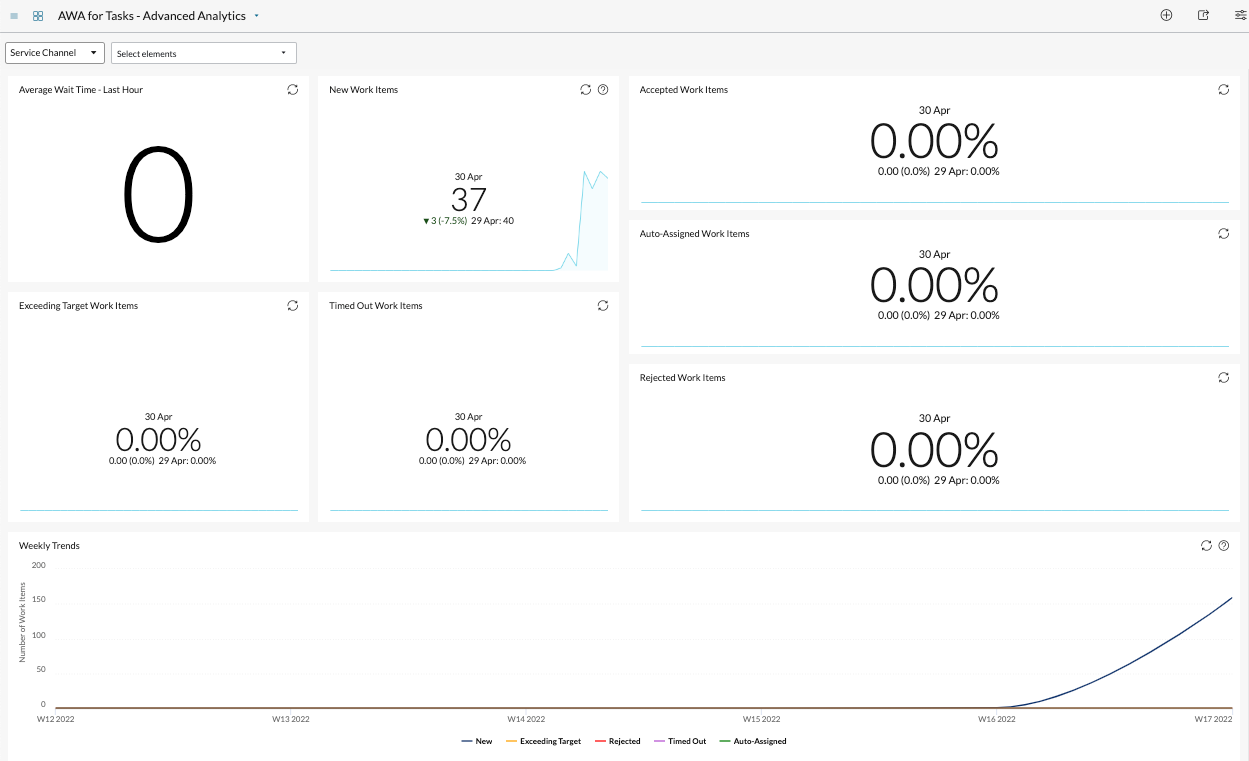Click the Rejected Work Items 0.00% value
This screenshot has height=761, width=1249.
coord(934,450)
